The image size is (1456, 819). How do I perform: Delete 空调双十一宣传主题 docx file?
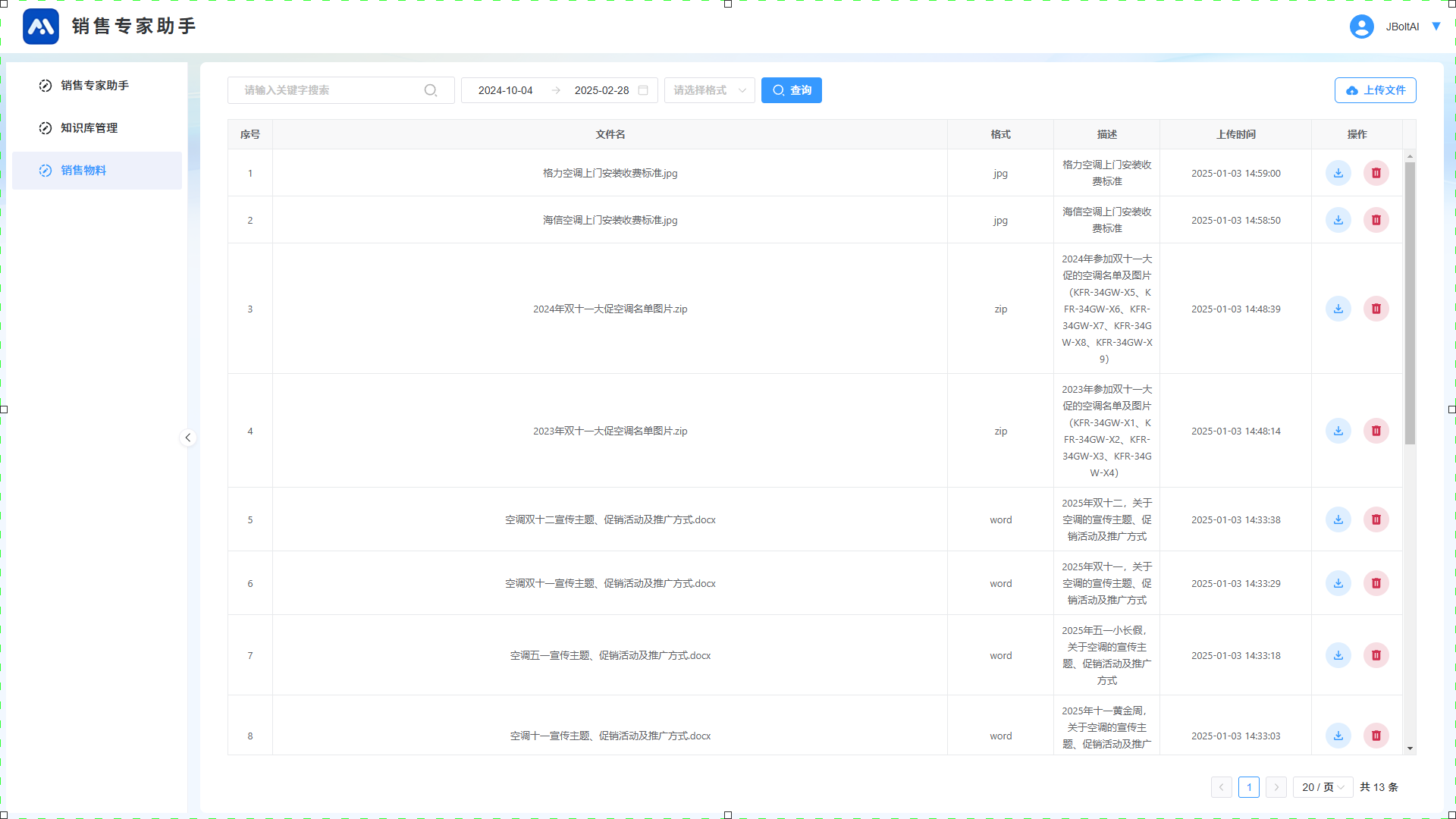[x=1376, y=583]
